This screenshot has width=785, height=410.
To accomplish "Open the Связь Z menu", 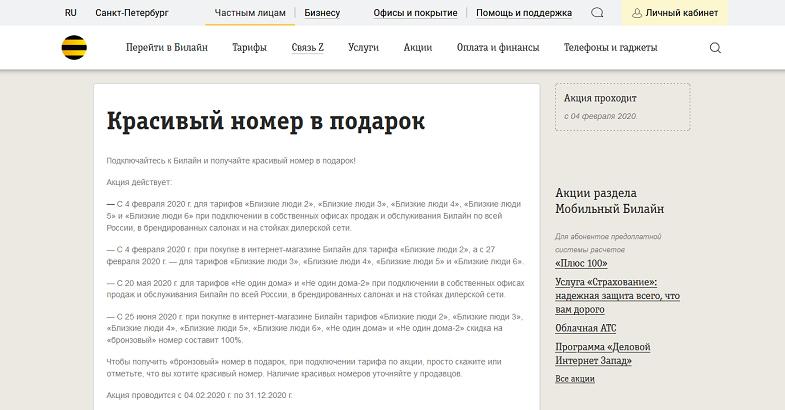I will [x=307, y=48].
